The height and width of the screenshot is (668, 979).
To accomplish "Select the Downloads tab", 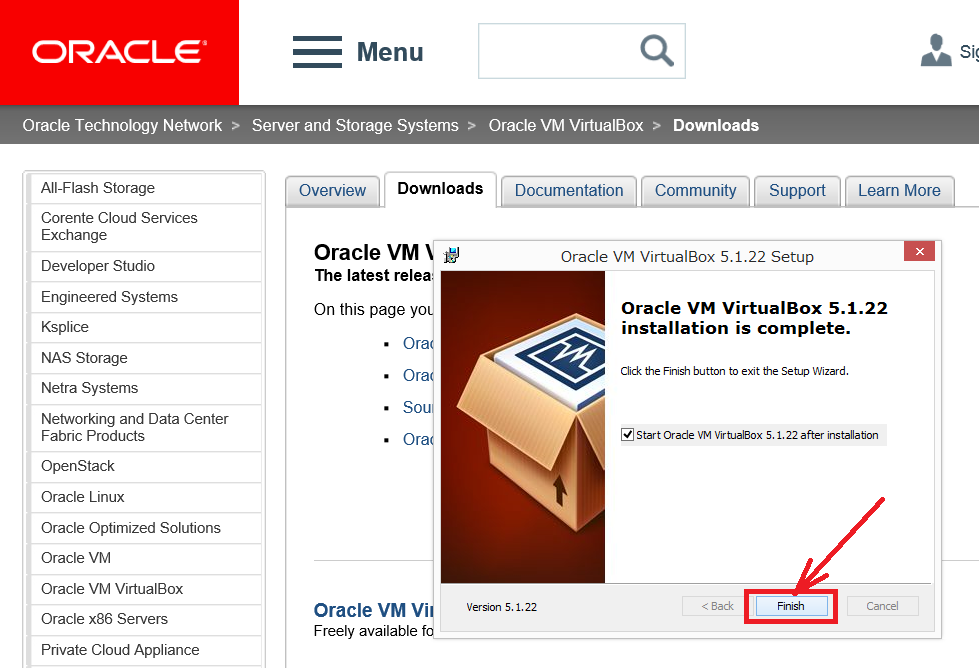I will [440, 189].
